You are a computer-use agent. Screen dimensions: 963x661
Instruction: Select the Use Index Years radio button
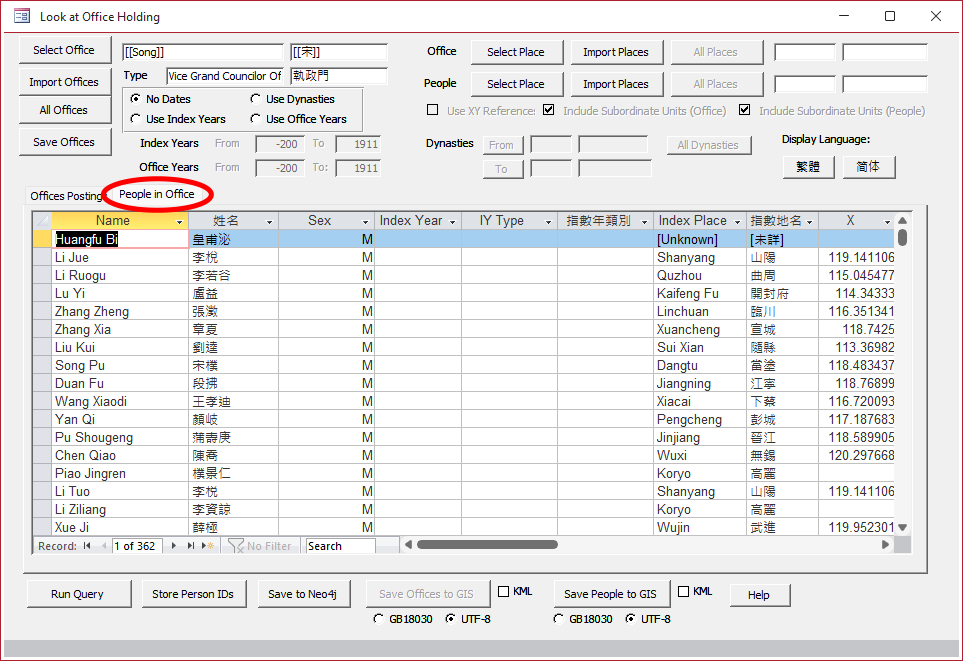[x=136, y=119]
